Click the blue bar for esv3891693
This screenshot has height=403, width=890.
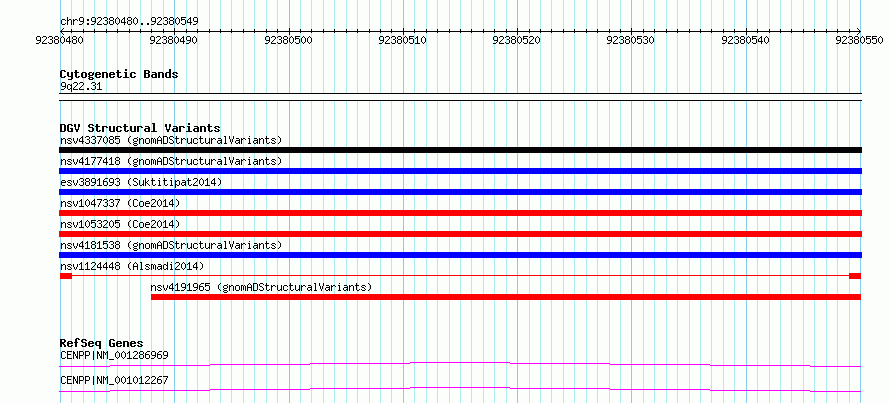click(460, 192)
